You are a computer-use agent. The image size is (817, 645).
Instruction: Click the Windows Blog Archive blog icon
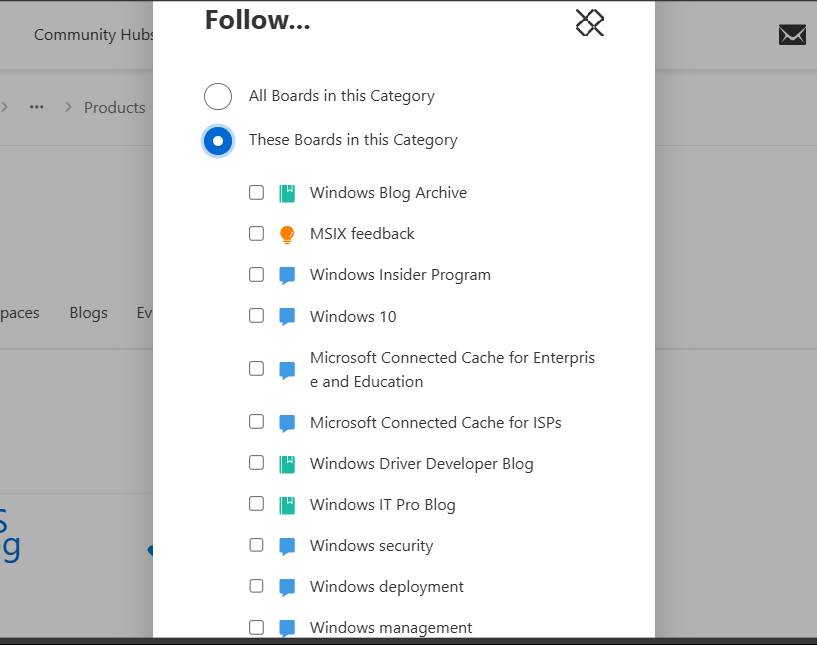(x=287, y=193)
